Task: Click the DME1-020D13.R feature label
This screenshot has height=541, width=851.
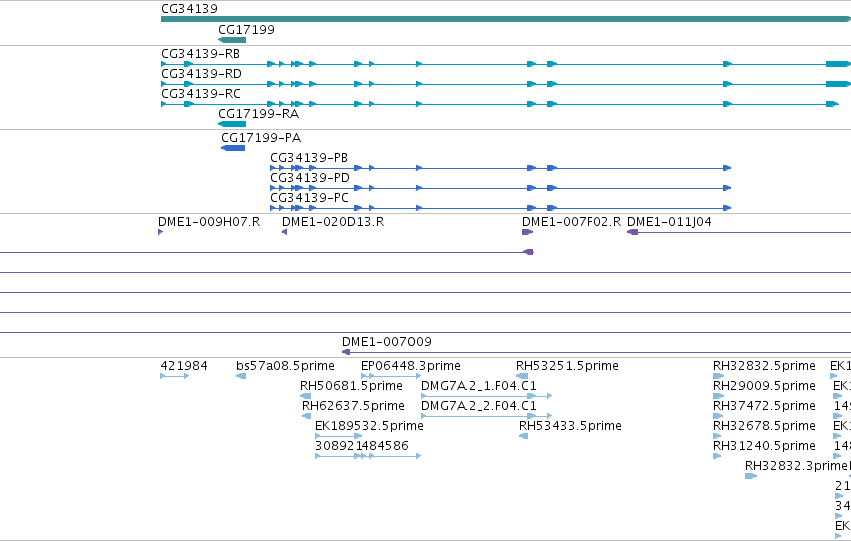Action: coord(333,222)
